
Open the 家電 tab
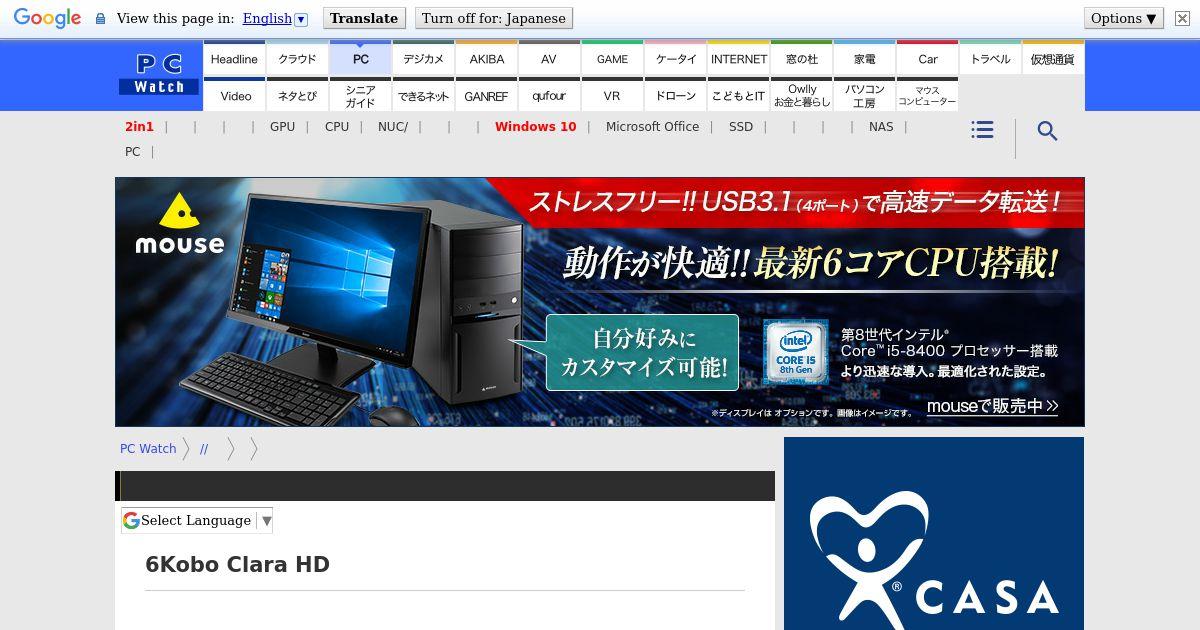(864, 58)
